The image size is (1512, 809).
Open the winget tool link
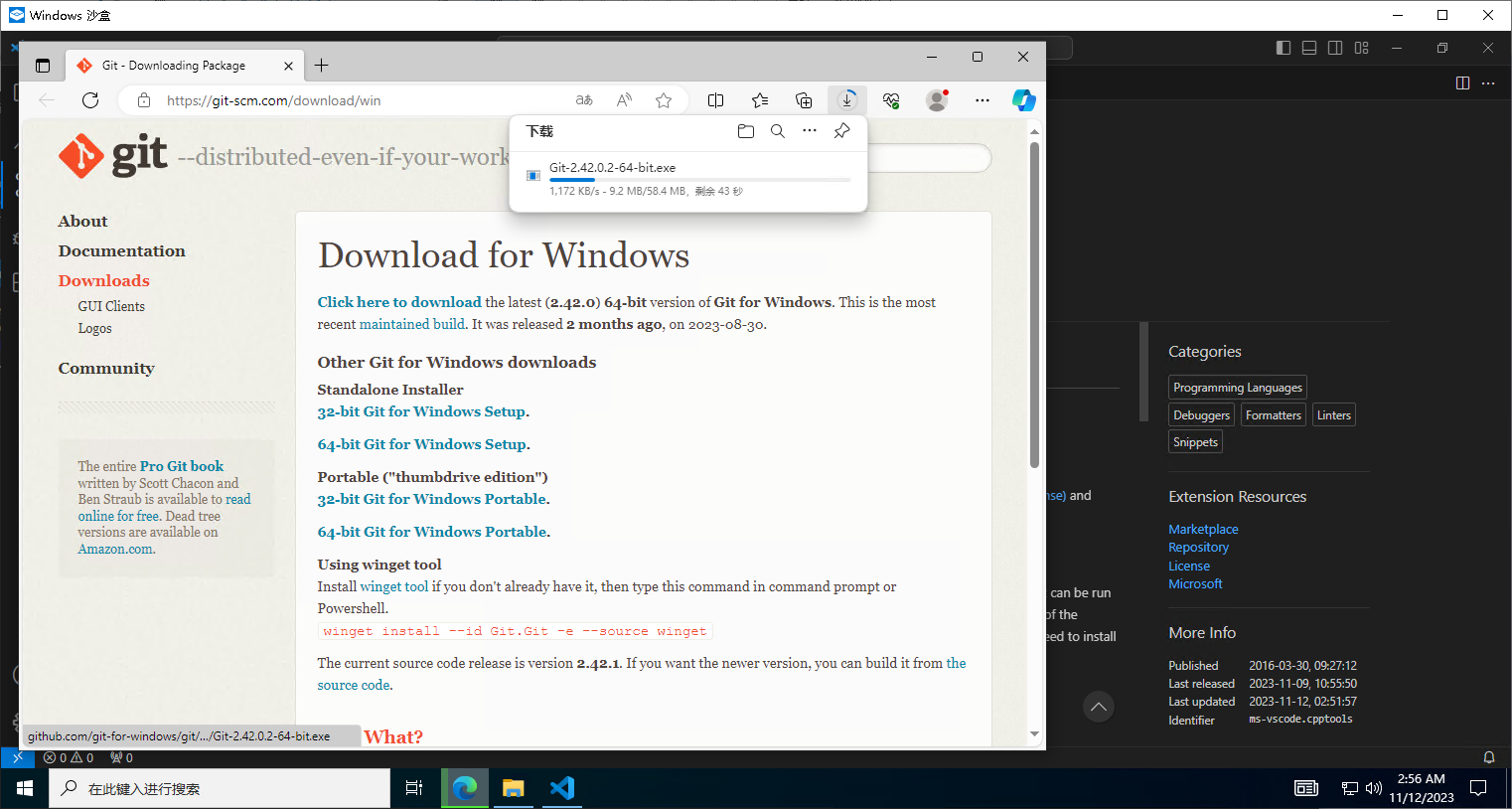[394, 587]
